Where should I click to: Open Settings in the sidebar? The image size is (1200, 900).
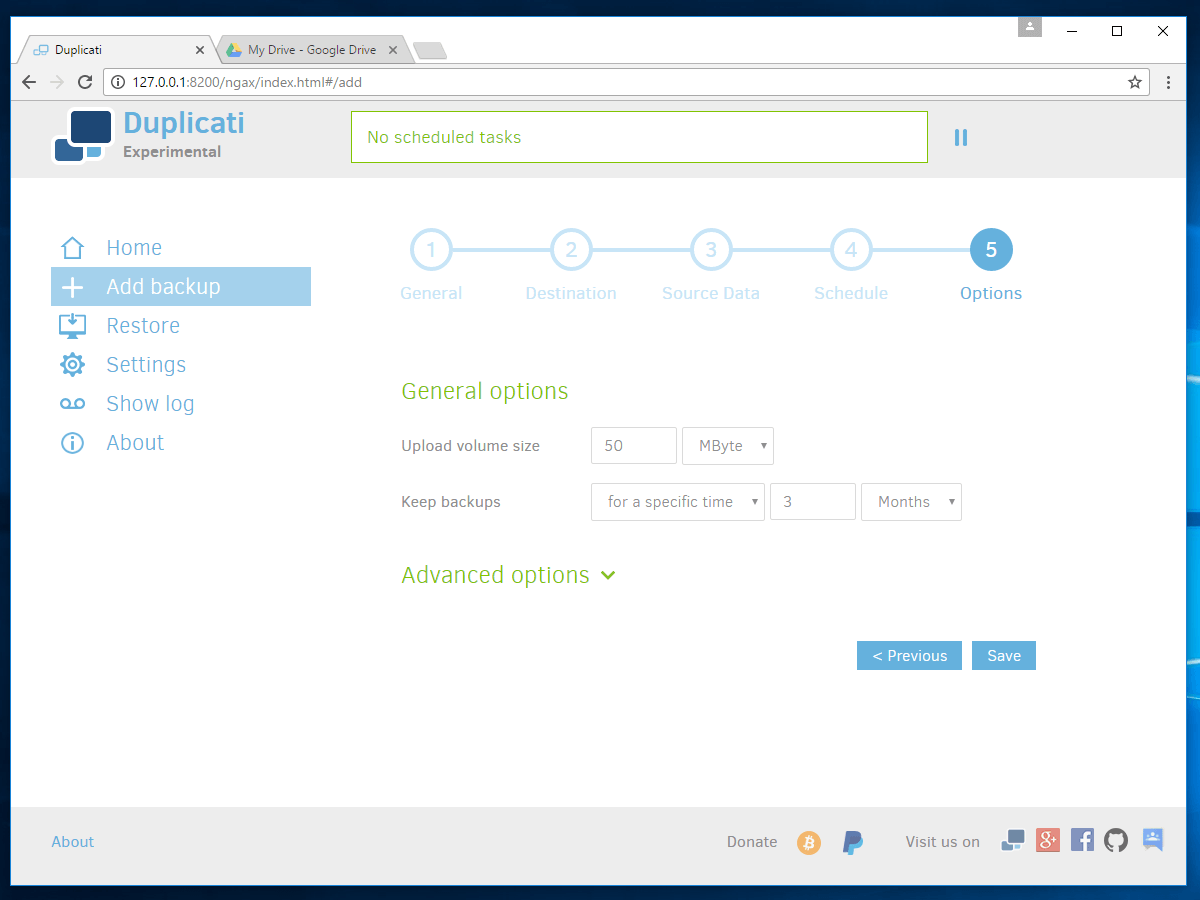[146, 365]
